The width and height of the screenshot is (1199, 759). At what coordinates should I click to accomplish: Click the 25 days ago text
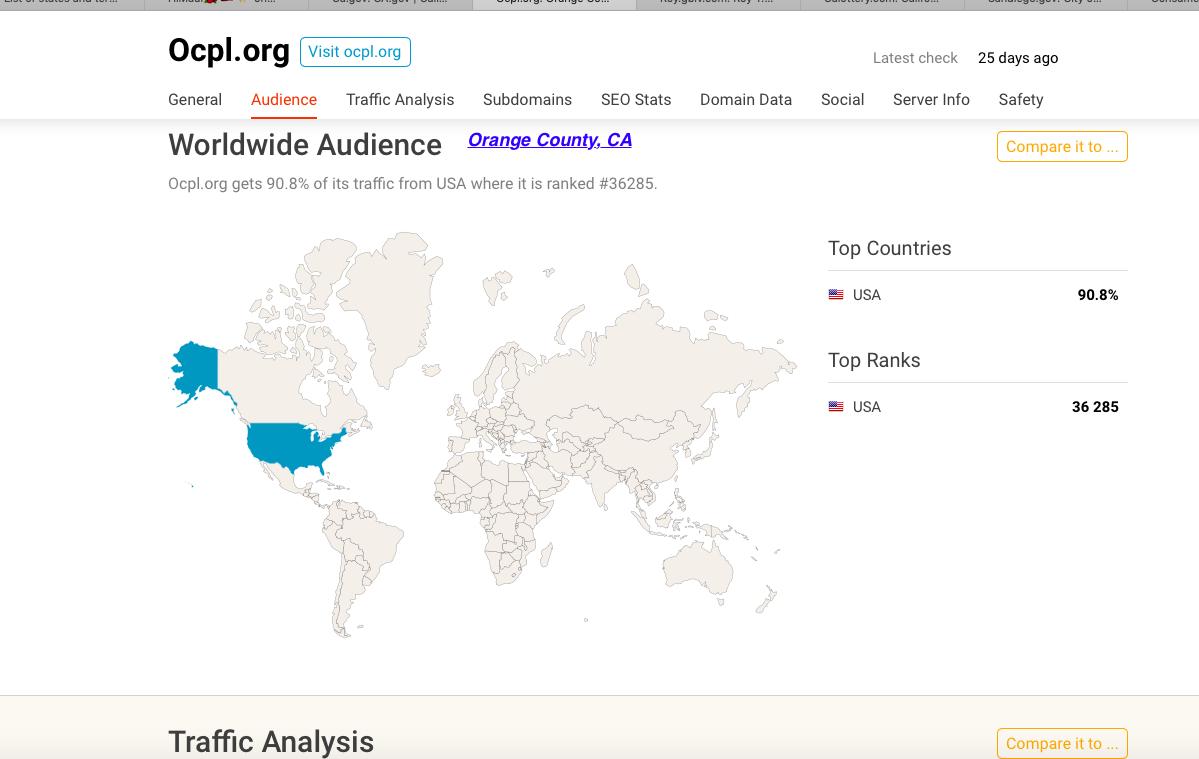(x=1018, y=58)
